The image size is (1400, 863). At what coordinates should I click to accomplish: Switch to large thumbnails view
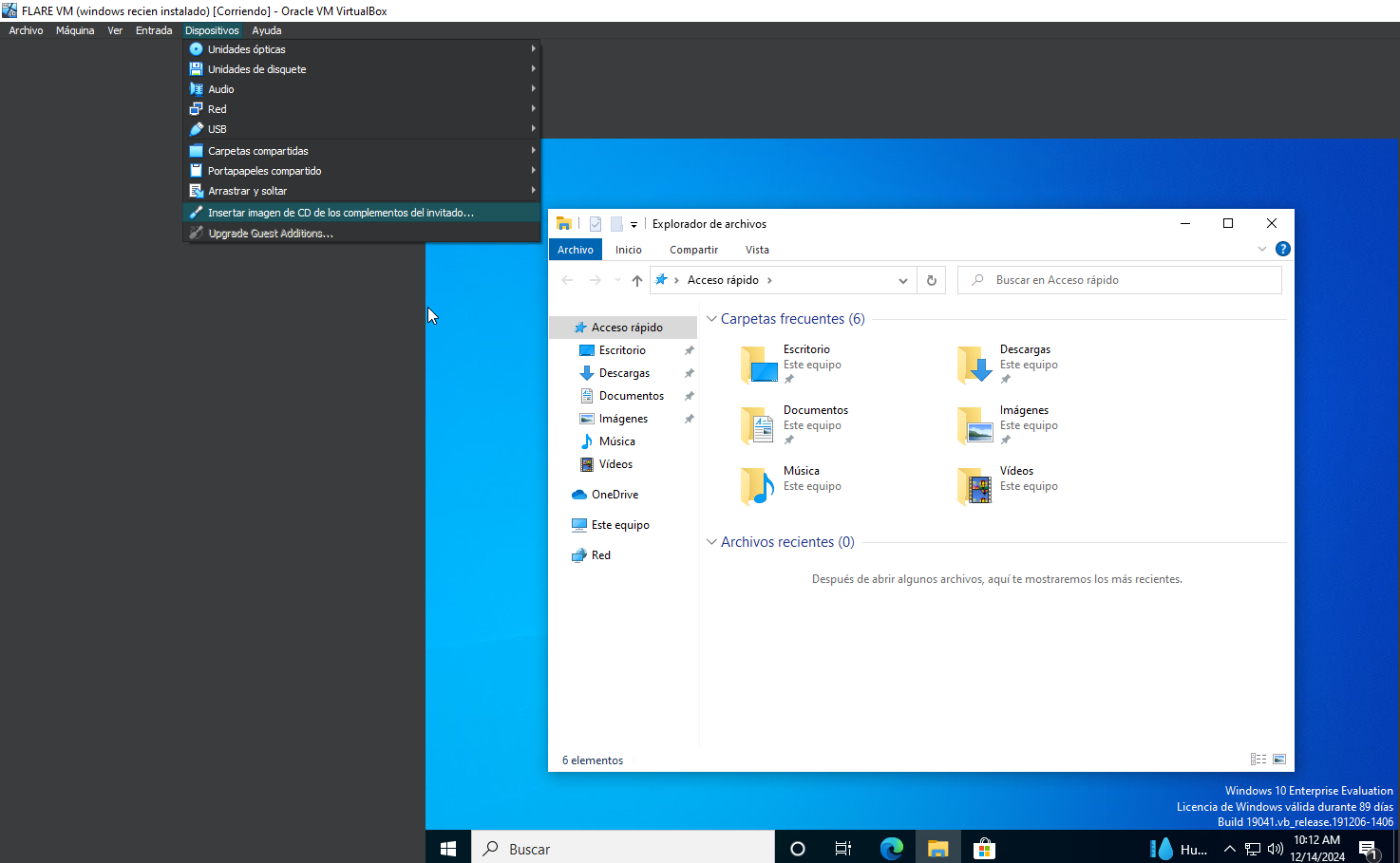point(1279,760)
